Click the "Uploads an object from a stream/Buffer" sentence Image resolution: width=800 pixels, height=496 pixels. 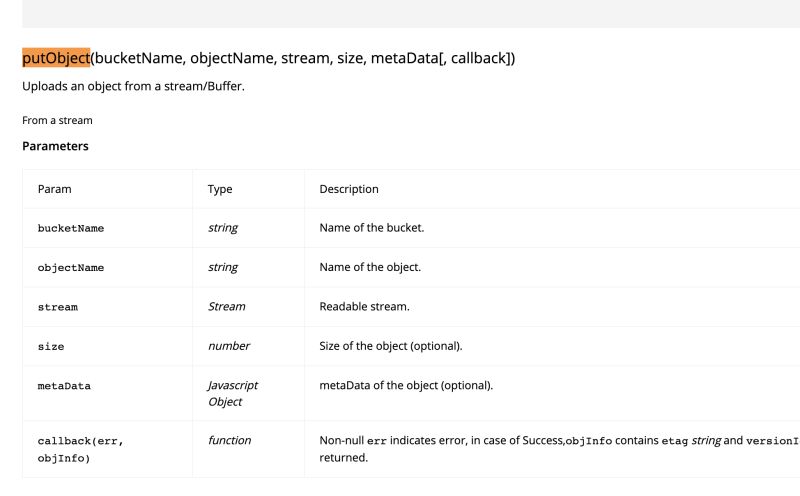pos(133,86)
